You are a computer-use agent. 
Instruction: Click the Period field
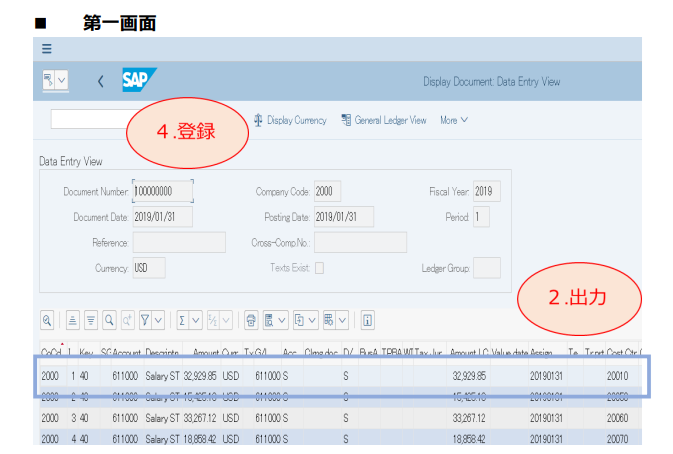point(481,217)
